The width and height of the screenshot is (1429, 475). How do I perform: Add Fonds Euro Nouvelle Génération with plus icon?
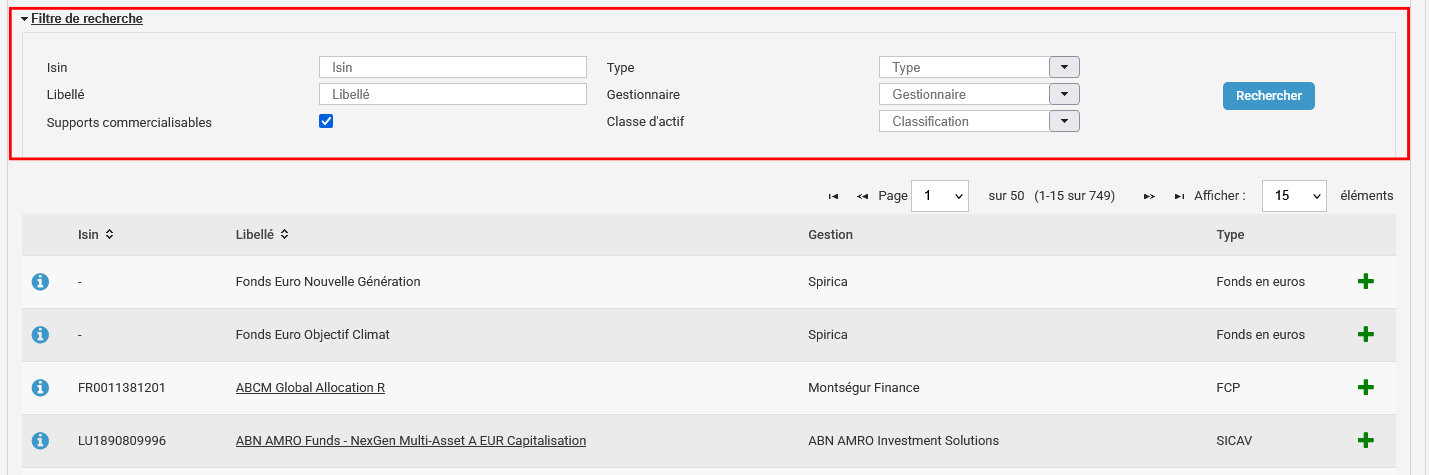click(1365, 282)
